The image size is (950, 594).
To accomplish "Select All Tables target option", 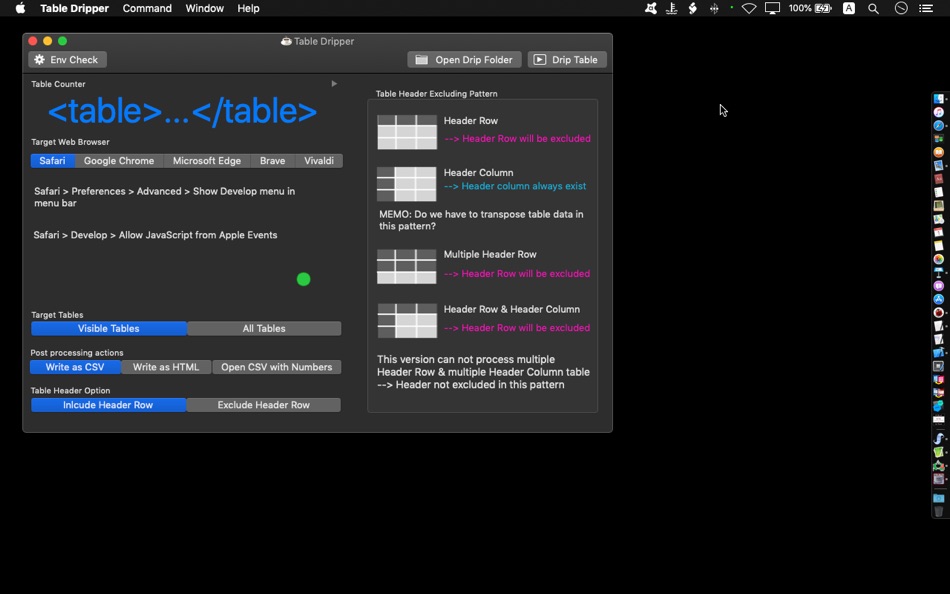I will (x=264, y=329).
